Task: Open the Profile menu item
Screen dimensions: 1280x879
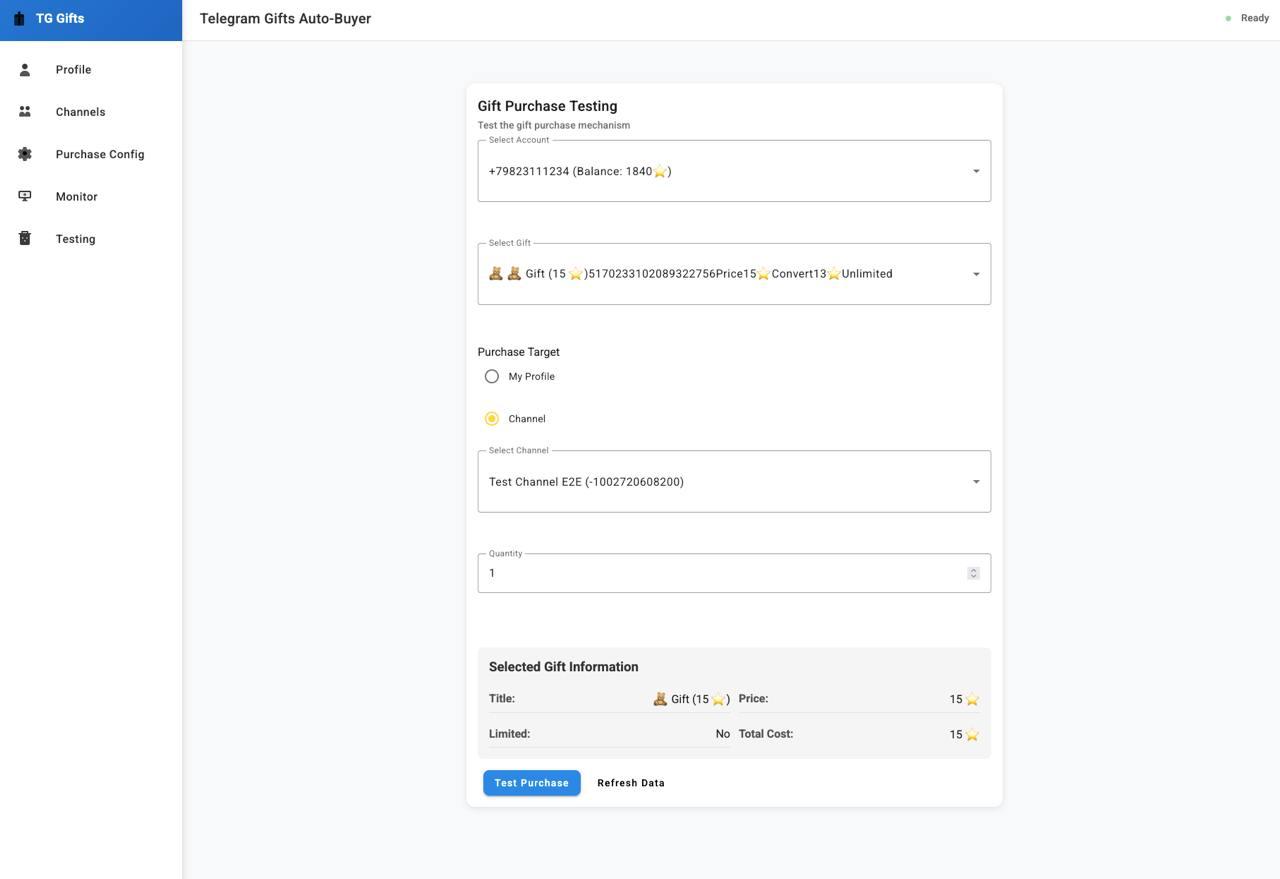Action: pos(91,70)
